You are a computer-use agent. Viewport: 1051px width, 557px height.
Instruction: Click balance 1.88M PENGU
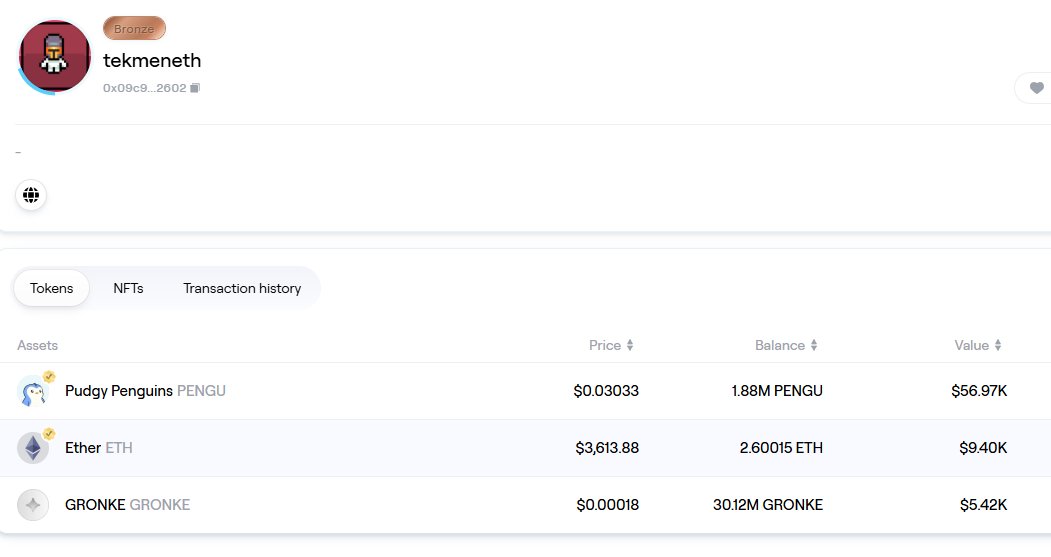click(777, 391)
